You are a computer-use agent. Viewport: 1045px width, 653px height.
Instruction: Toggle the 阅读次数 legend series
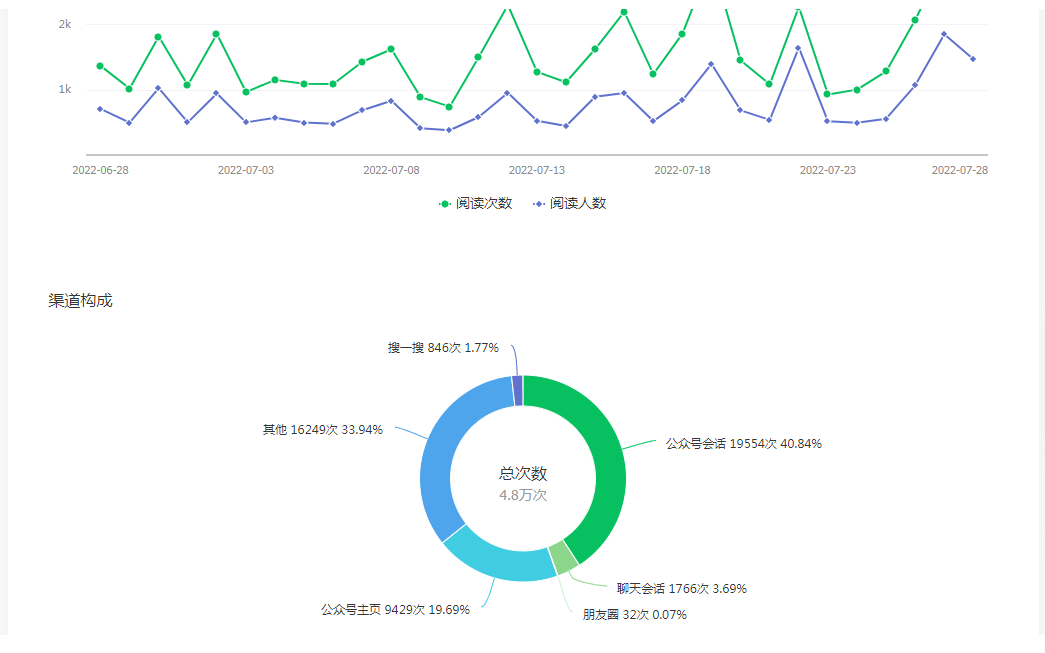coord(475,203)
